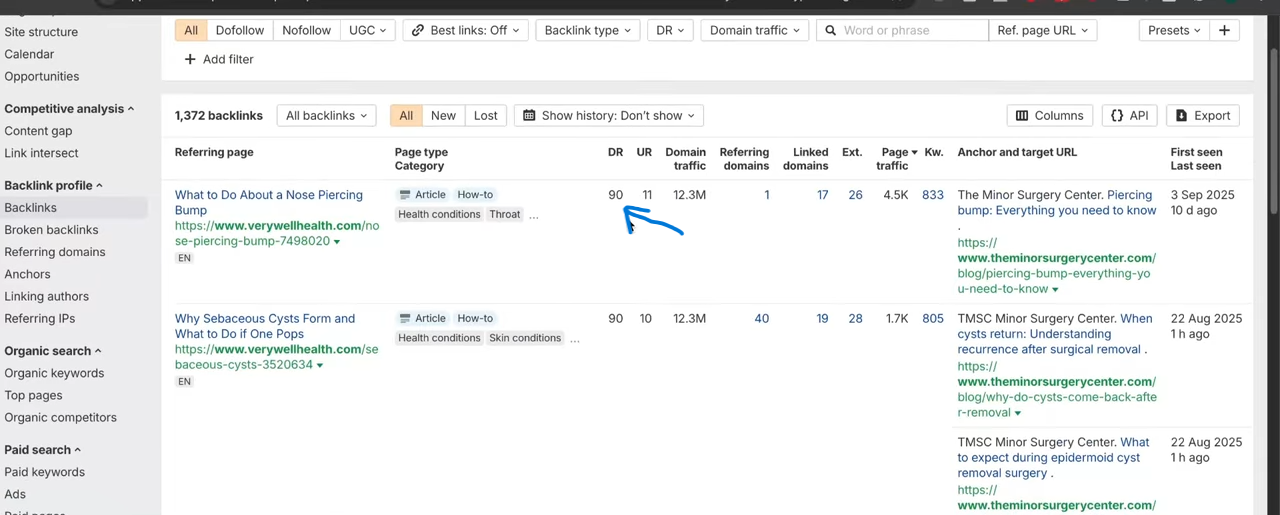Open the All backlinks dropdown
Image resolution: width=1280 pixels, height=515 pixels.
pyautogui.click(x=326, y=116)
